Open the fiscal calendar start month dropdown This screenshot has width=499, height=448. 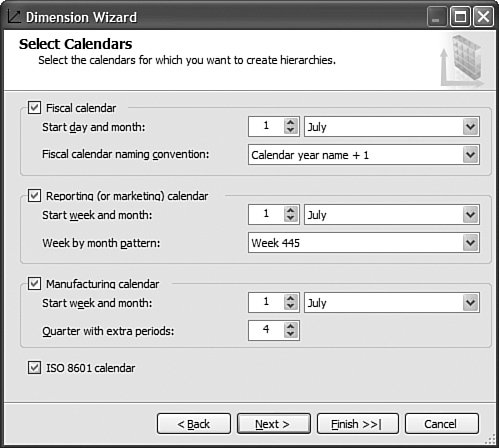pos(392,127)
